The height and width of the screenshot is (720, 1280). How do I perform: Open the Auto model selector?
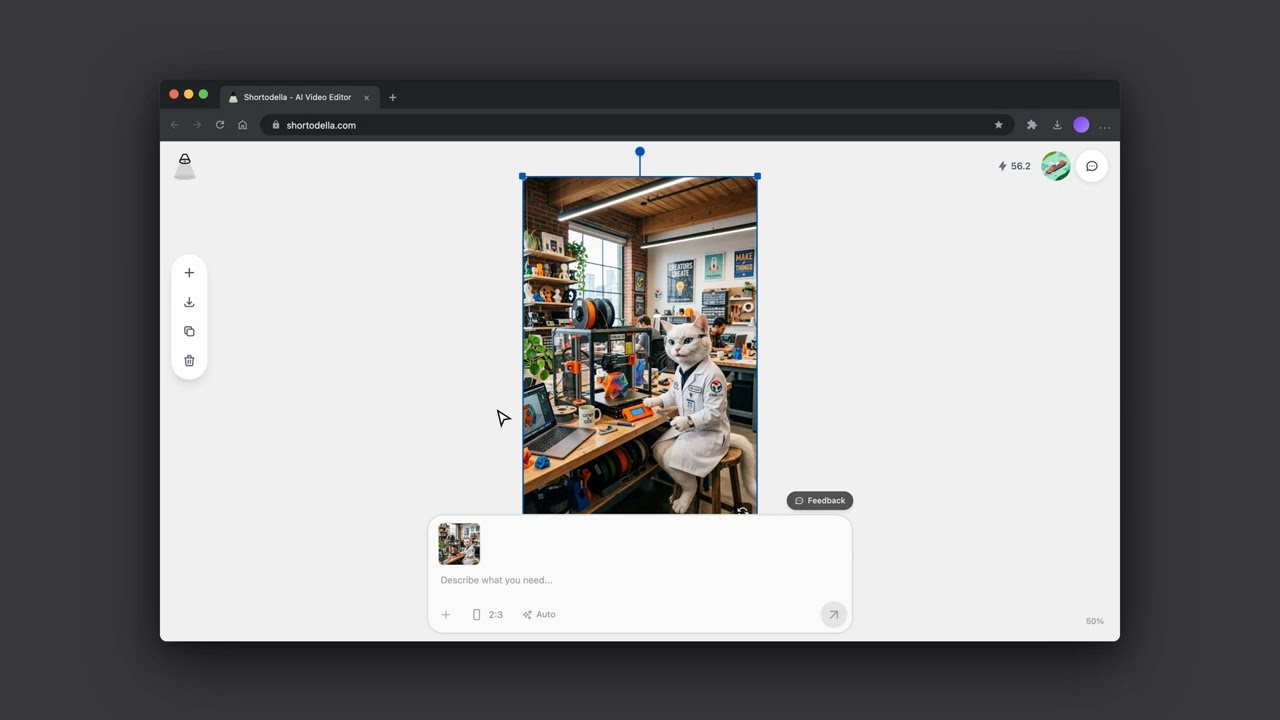(x=539, y=614)
